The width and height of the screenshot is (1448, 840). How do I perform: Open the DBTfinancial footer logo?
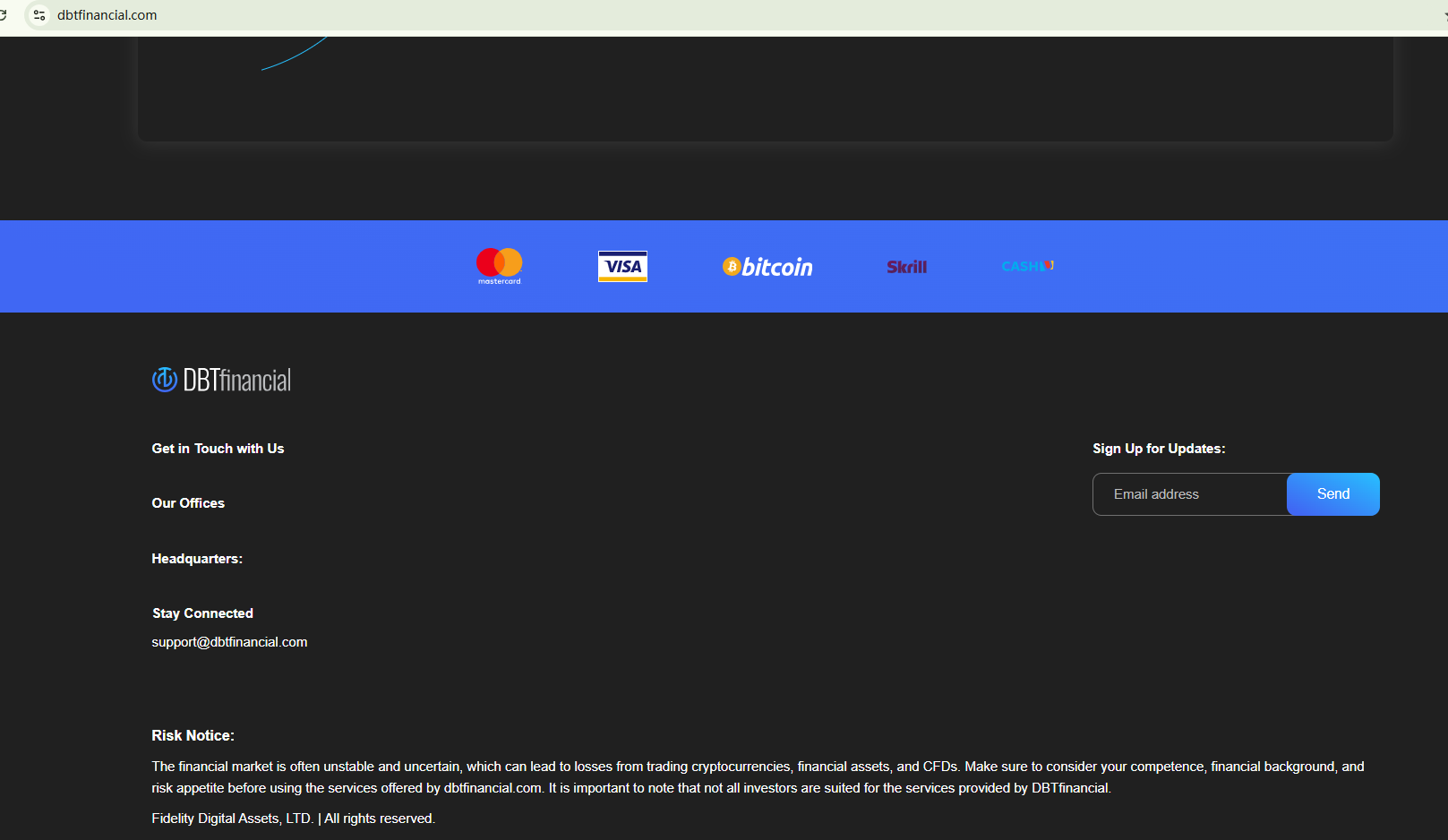click(x=221, y=380)
